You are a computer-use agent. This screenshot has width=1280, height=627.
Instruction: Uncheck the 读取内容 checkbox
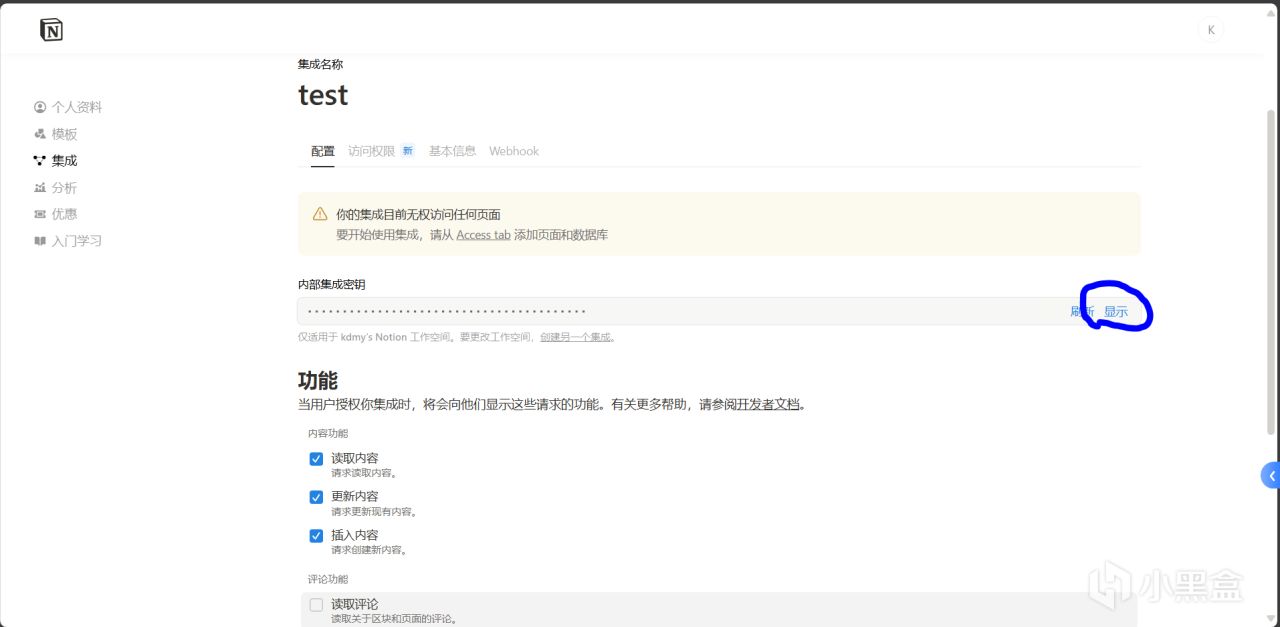point(316,459)
